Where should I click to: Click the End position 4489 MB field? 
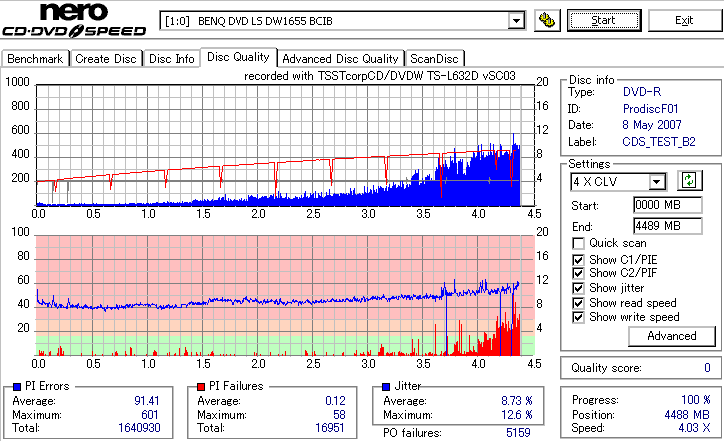(668, 226)
